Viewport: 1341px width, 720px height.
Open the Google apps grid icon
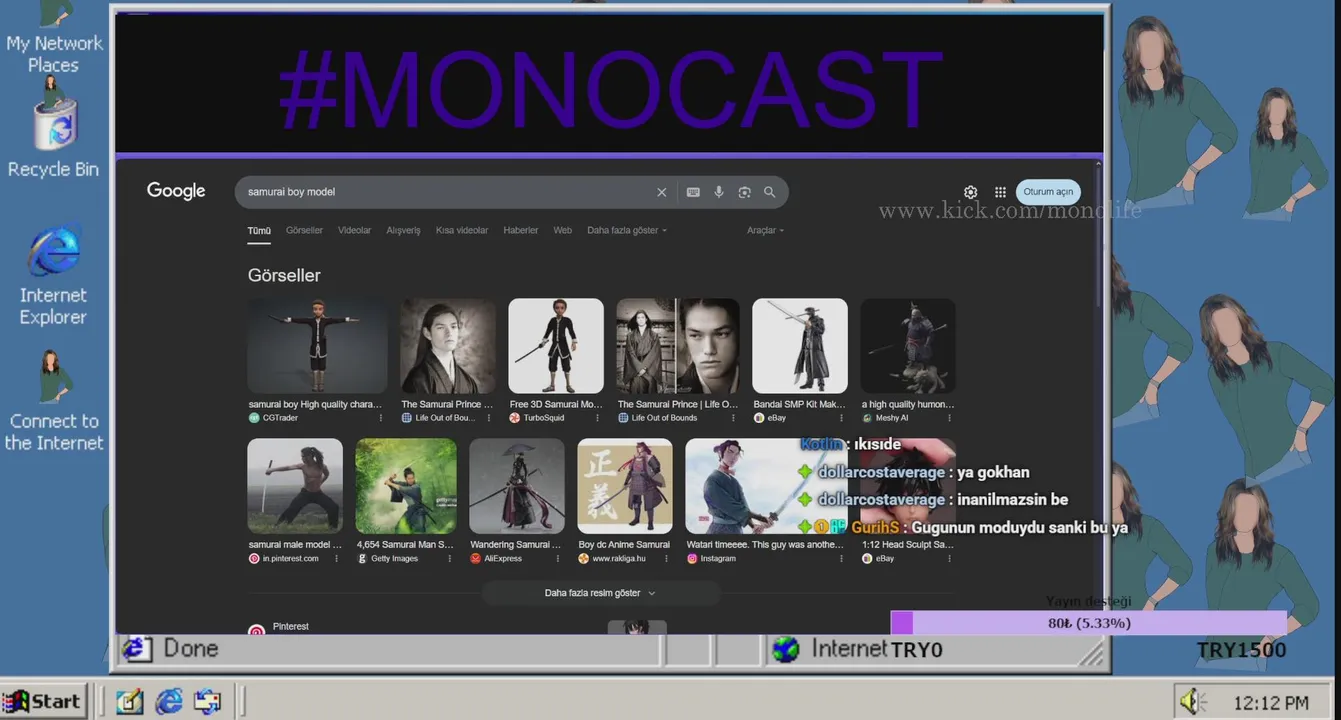click(1000, 192)
